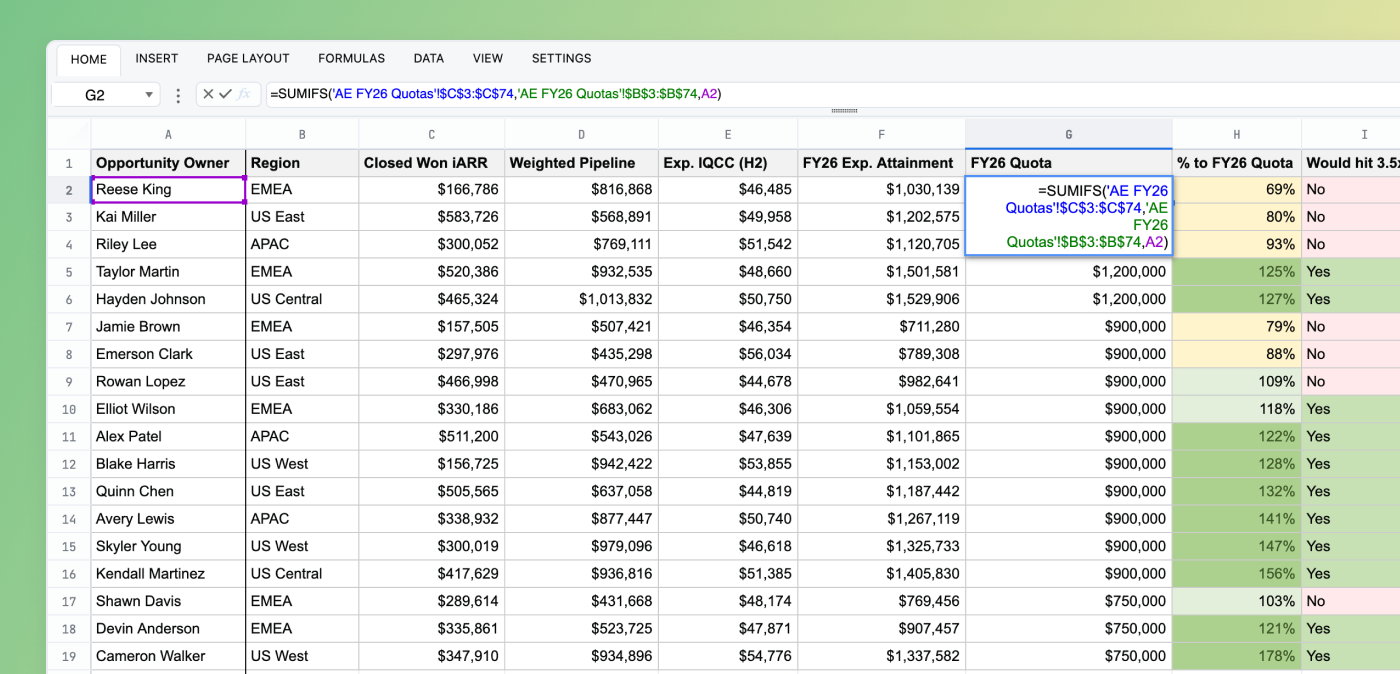Open the SETTINGS tab
The width and height of the screenshot is (1400, 674).
tap(561, 58)
